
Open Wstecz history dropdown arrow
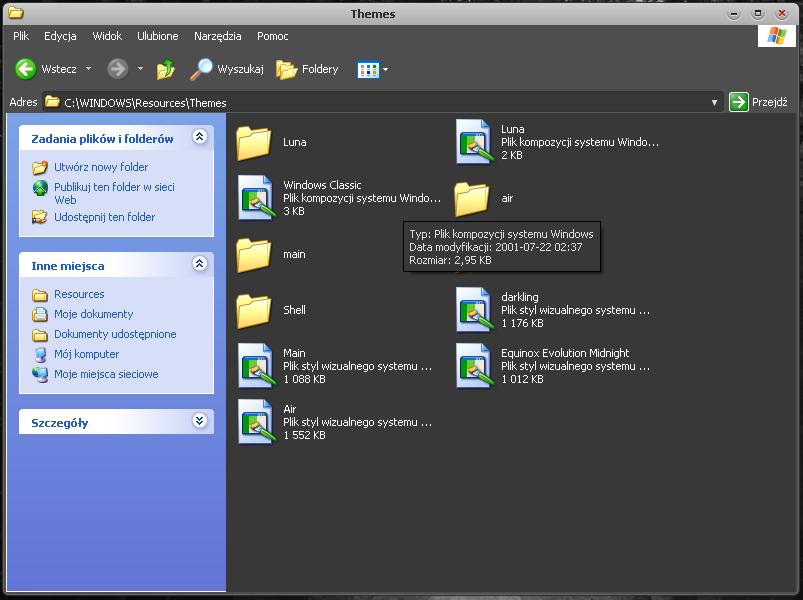pyautogui.click(x=89, y=68)
